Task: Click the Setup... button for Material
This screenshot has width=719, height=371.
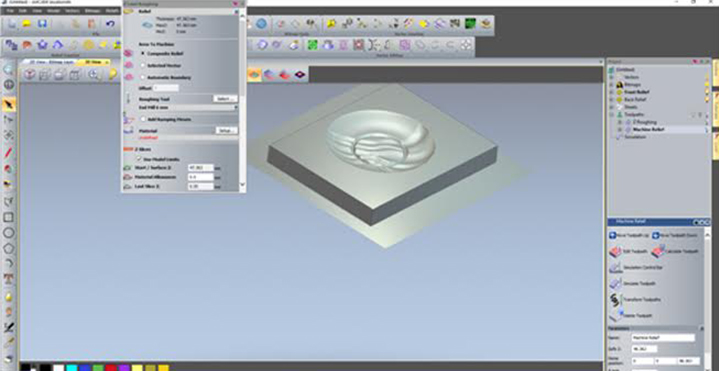Action: [227, 131]
